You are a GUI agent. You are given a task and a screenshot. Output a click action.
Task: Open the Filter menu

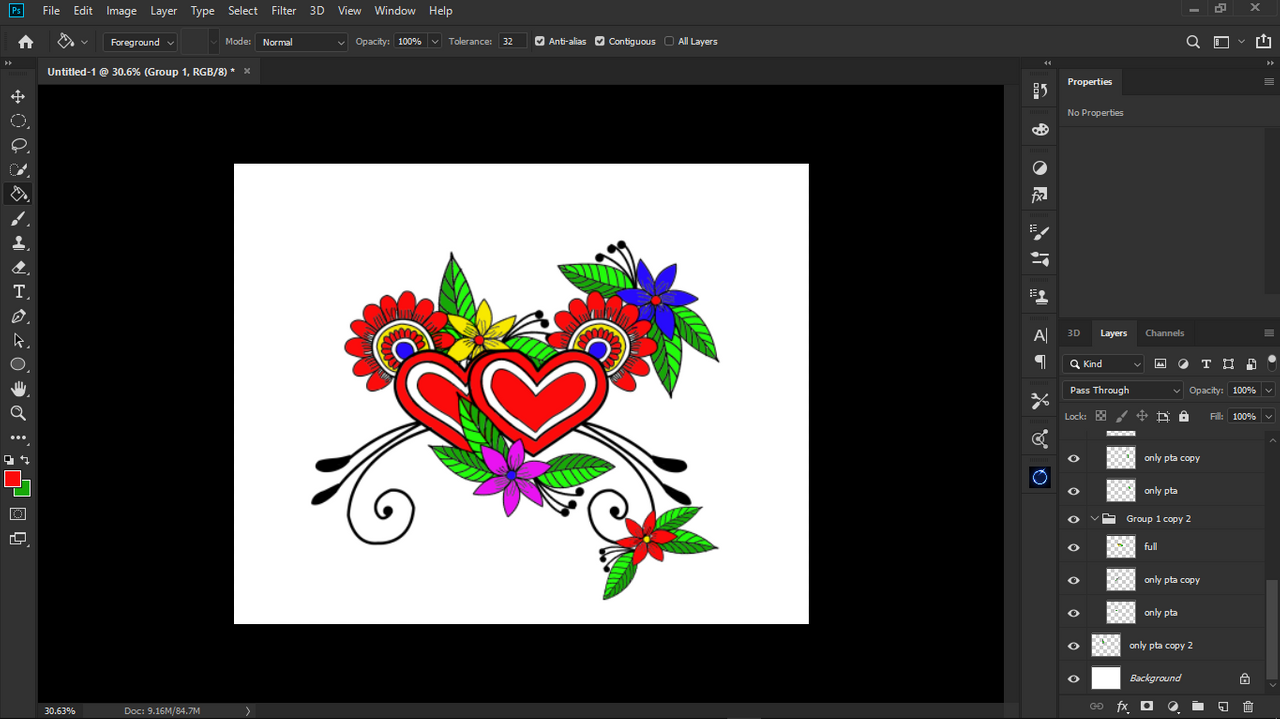(284, 11)
